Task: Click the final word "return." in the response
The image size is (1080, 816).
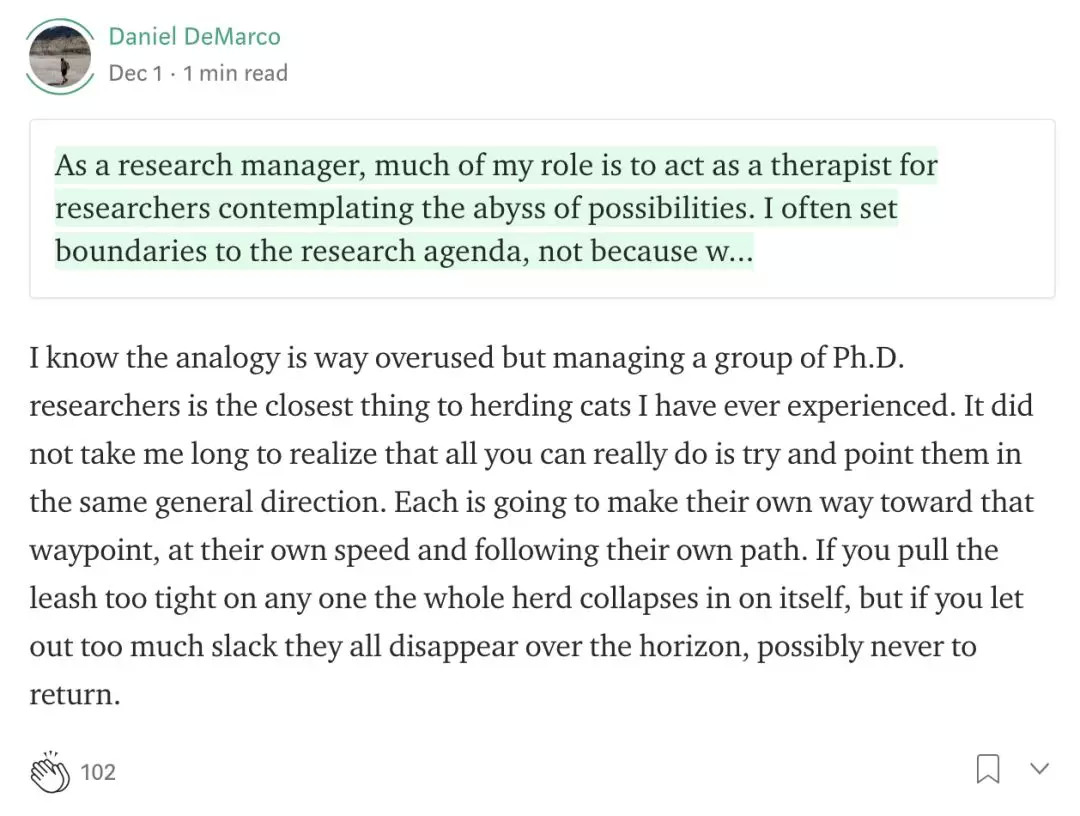Action: (x=75, y=694)
